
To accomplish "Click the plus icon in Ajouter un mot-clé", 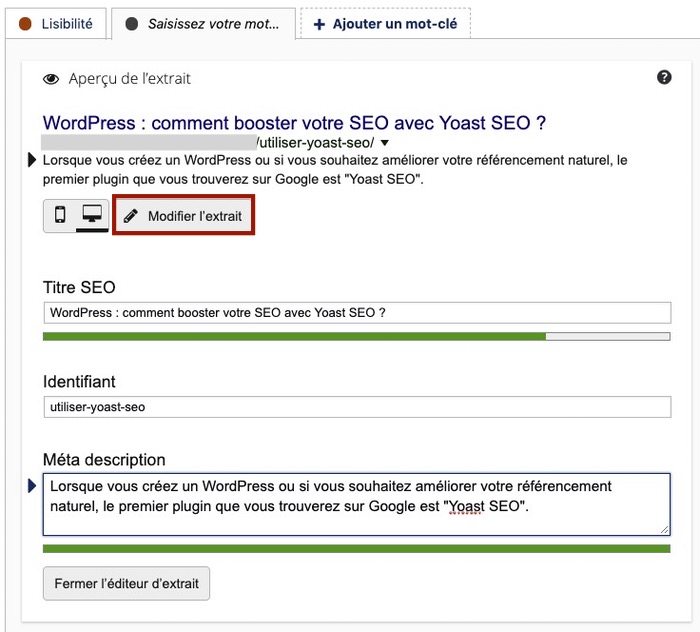I will tap(320, 23).
